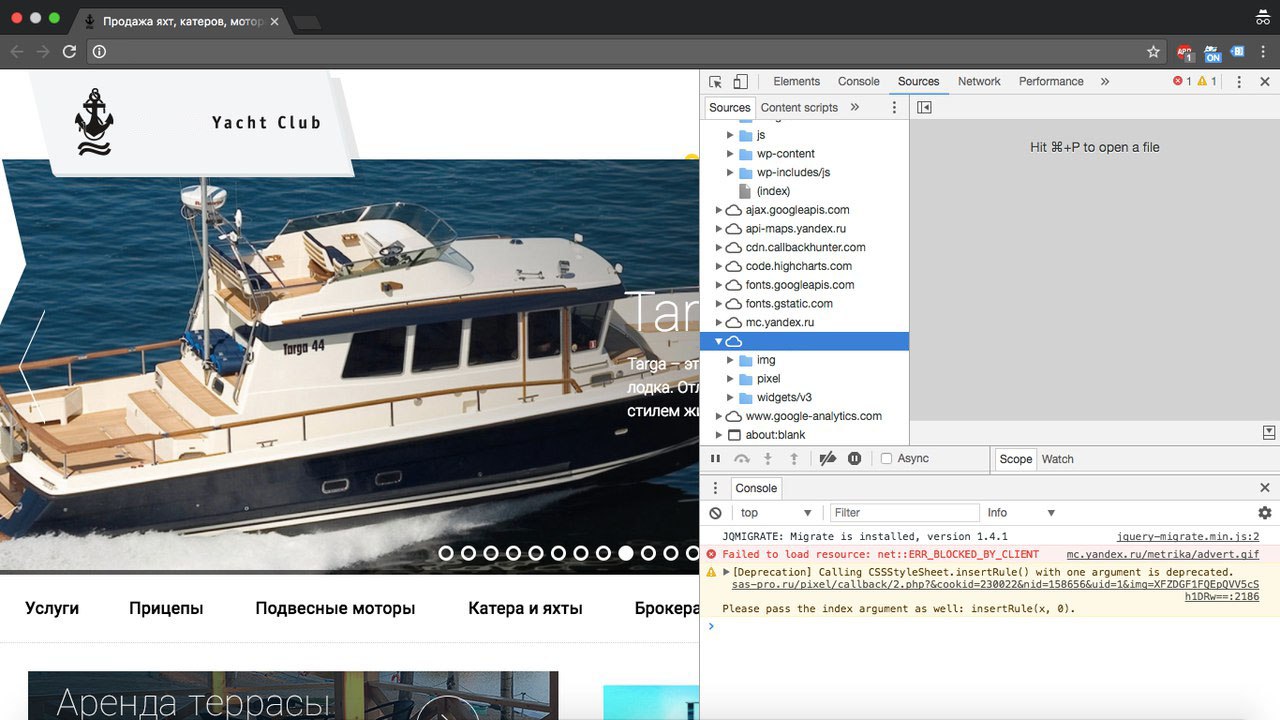Select the Console drawer tab
This screenshot has height=720, width=1280.
756,488
